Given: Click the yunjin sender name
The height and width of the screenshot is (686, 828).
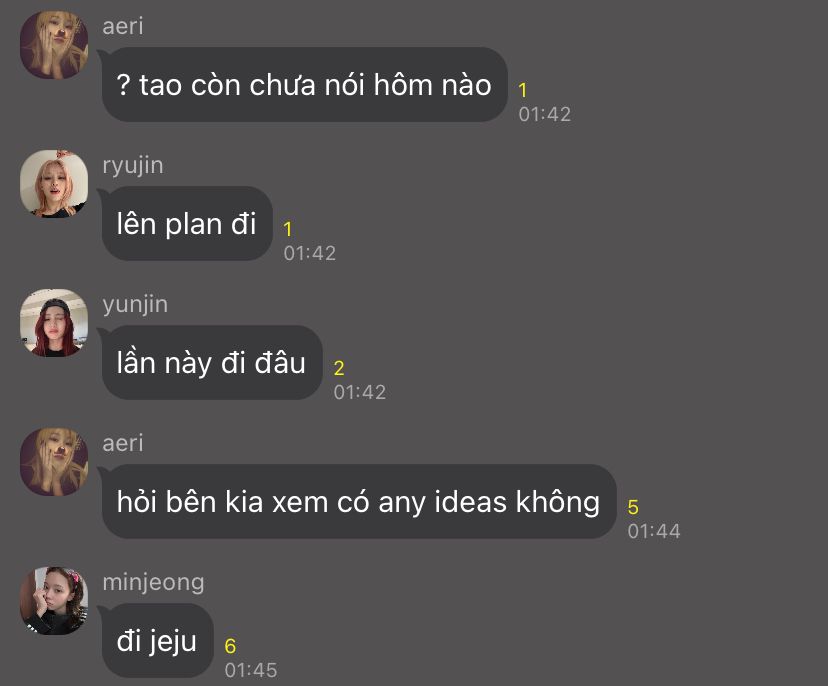Looking at the screenshot, I should [135, 305].
